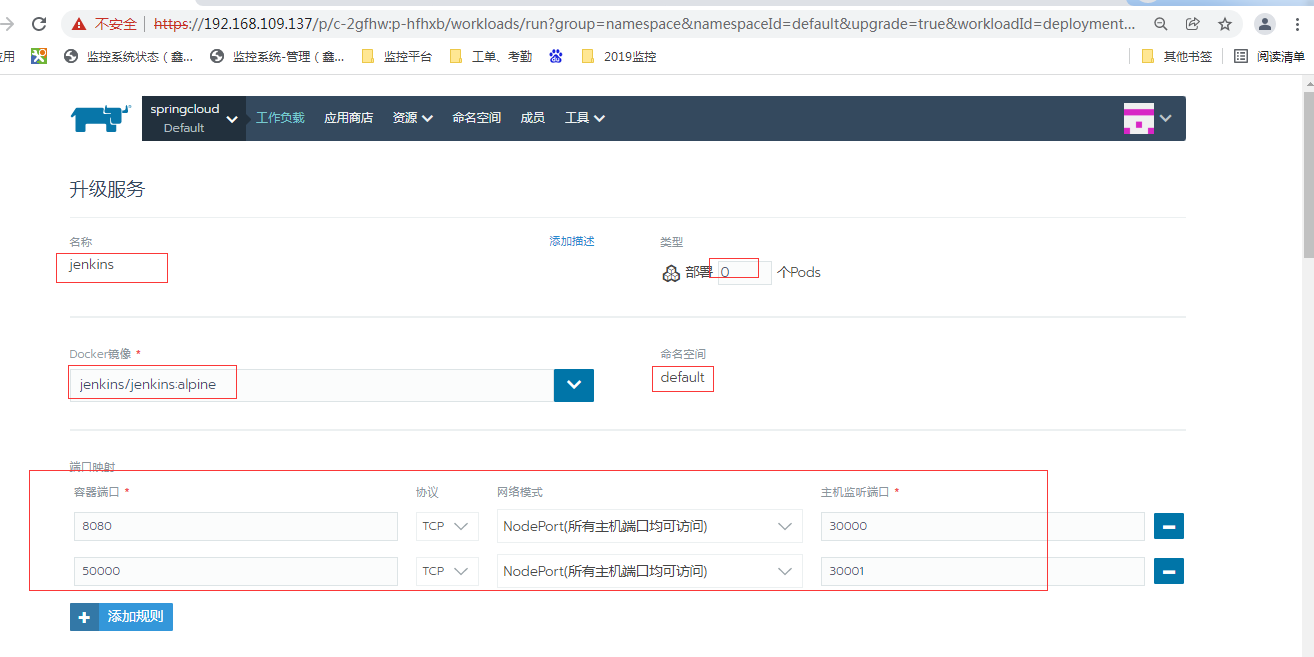Click the 升级服务 heading
This screenshot has height=657, width=1314.
click(x=107, y=189)
